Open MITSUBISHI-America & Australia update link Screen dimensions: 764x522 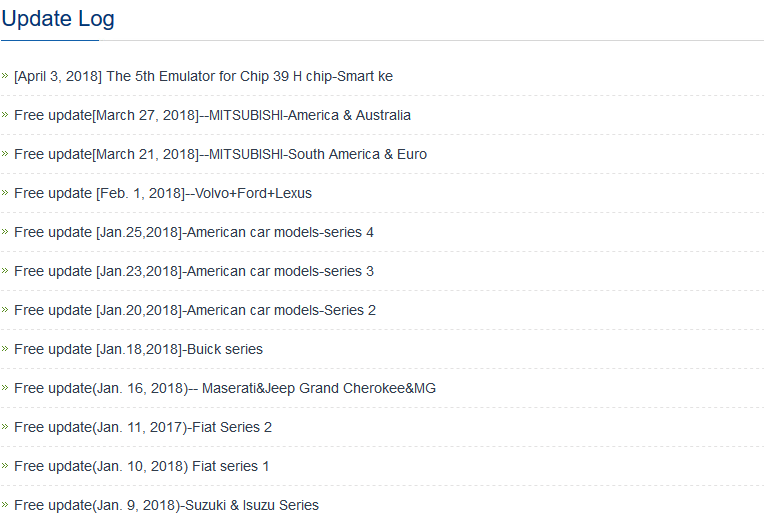(x=212, y=115)
